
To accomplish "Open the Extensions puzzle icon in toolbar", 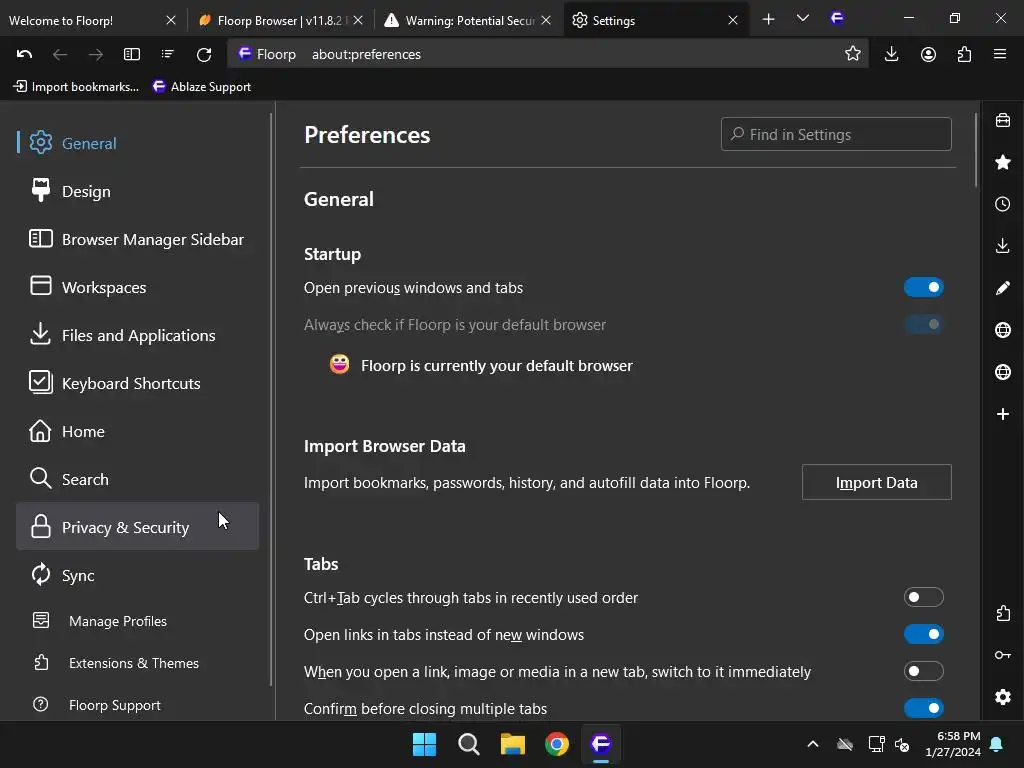I will pyautogui.click(x=965, y=54).
